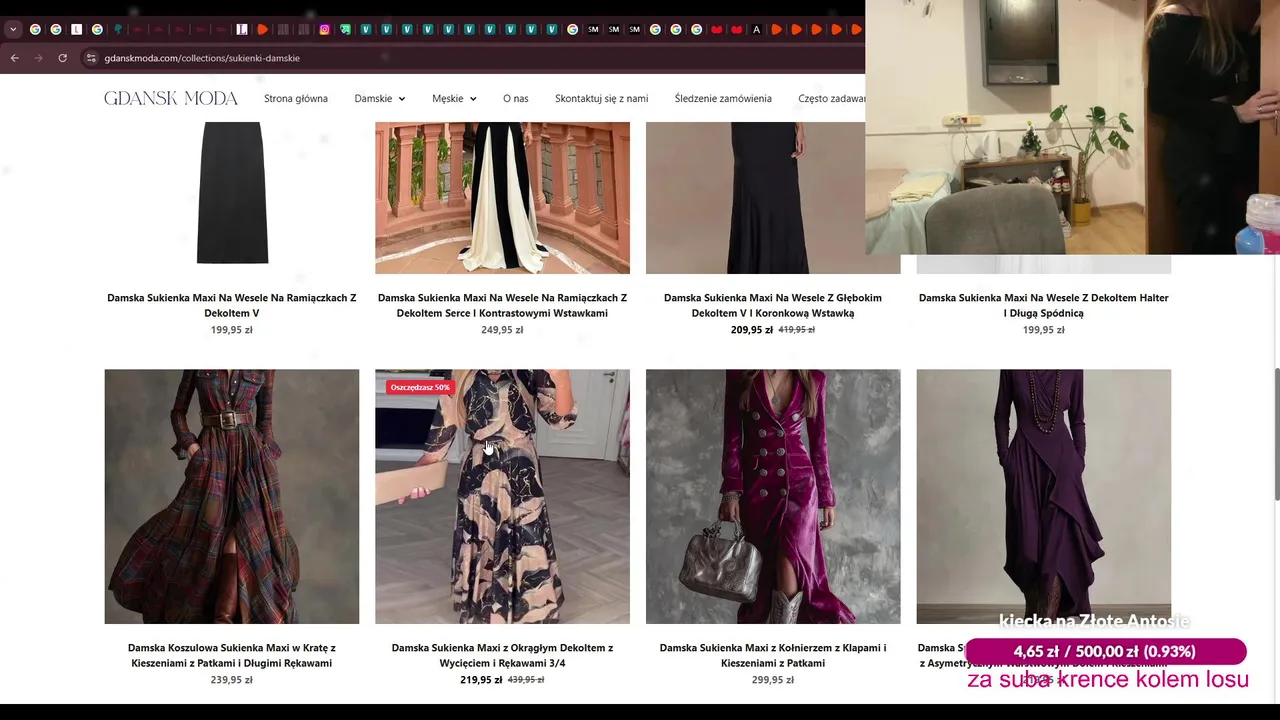Screen dimensions: 1280x720
Task: Click the 209,95 zł sale price
Action: pos(752,330)
